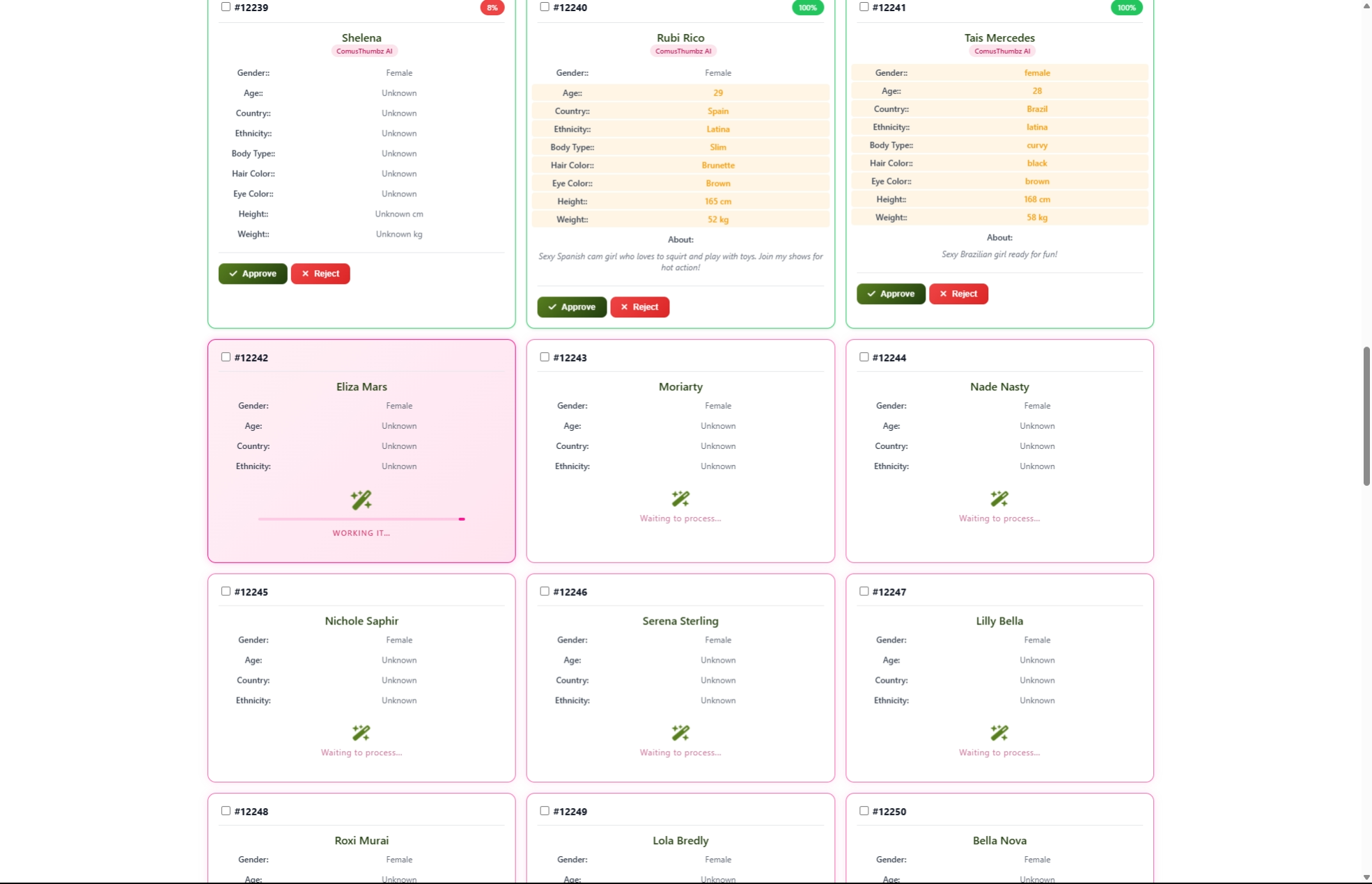Reject the Shelena profile

coord(320,274)
